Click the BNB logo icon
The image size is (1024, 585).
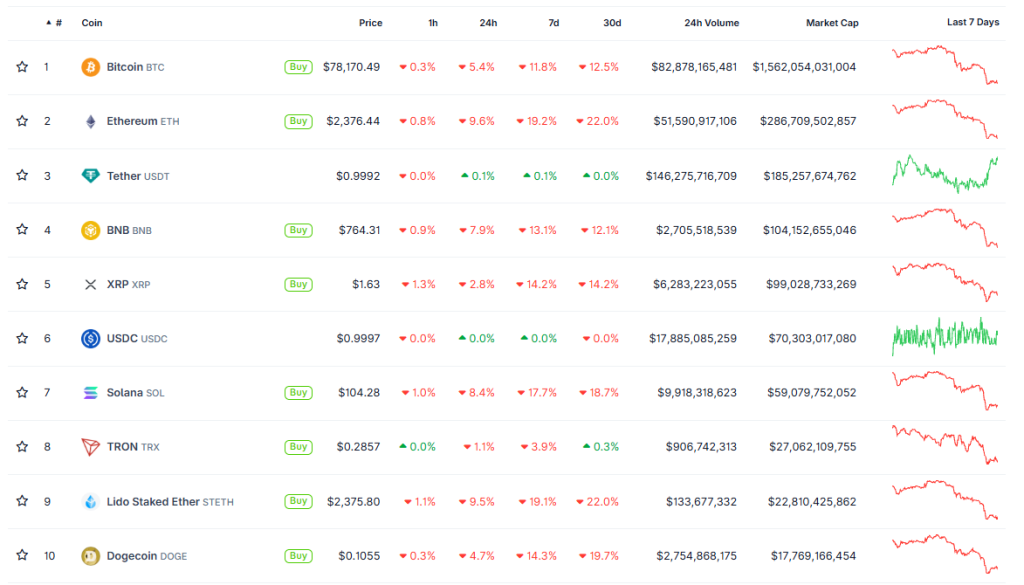[90, 230]
